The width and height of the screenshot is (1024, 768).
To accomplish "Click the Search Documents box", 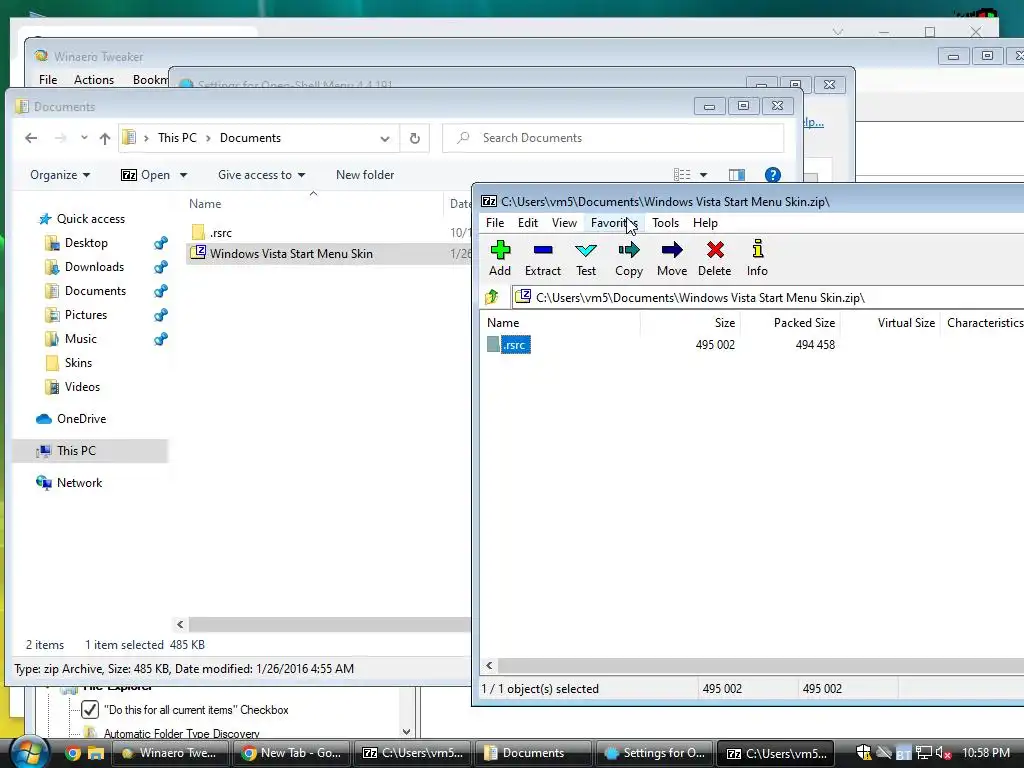I will click(613, 138).
